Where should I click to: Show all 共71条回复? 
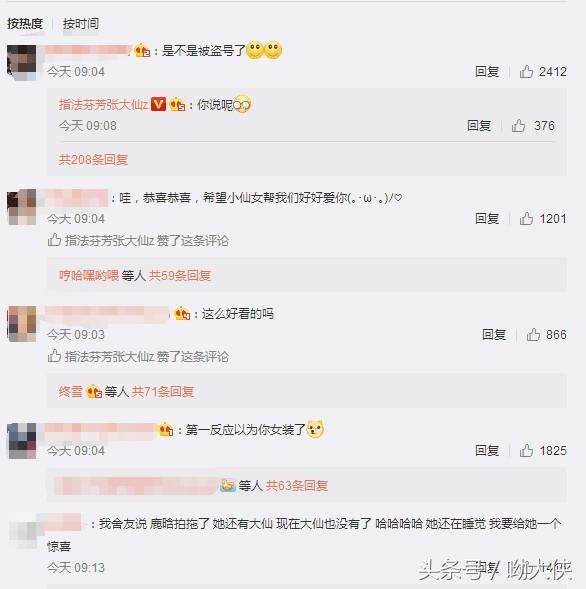tap(163, 392)
